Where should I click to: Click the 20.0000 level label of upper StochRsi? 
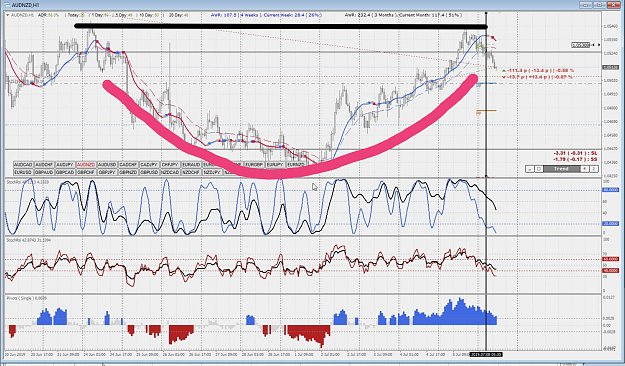tap(611, 224)
